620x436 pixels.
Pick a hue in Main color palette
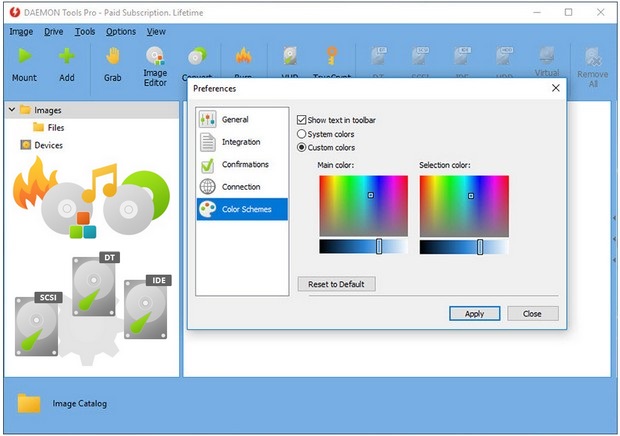[x=363, y=206]
